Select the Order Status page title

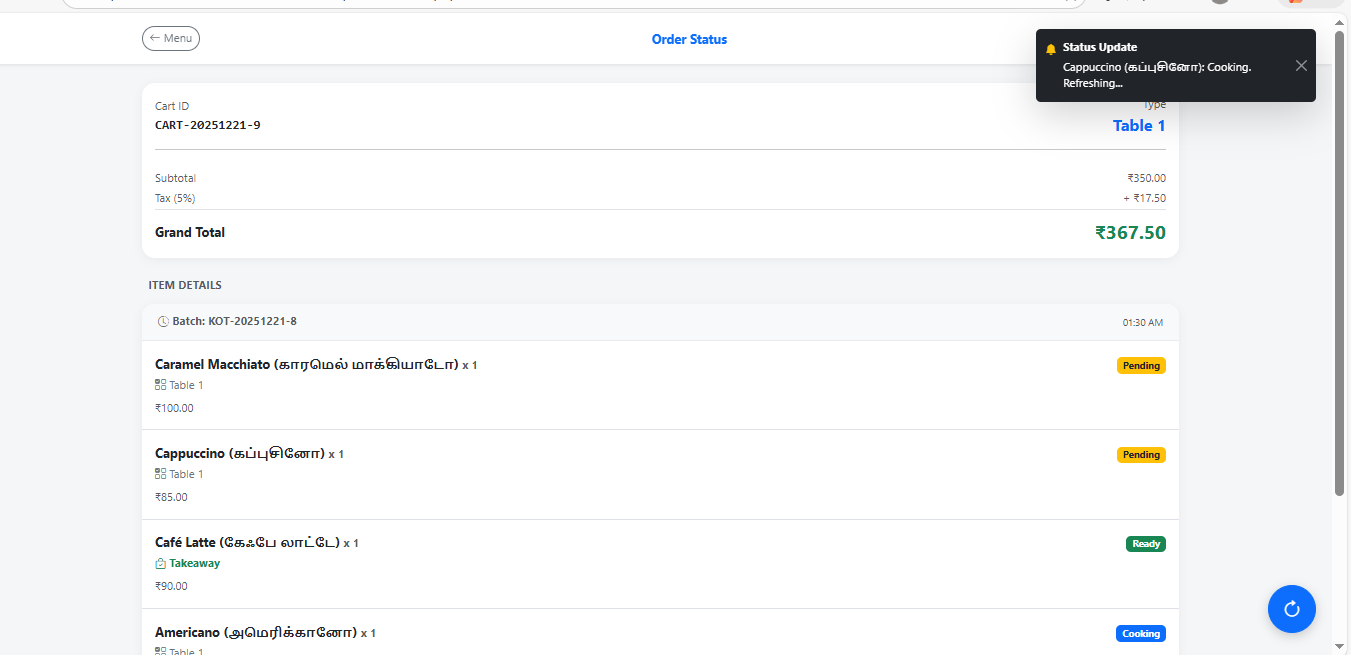689,40
